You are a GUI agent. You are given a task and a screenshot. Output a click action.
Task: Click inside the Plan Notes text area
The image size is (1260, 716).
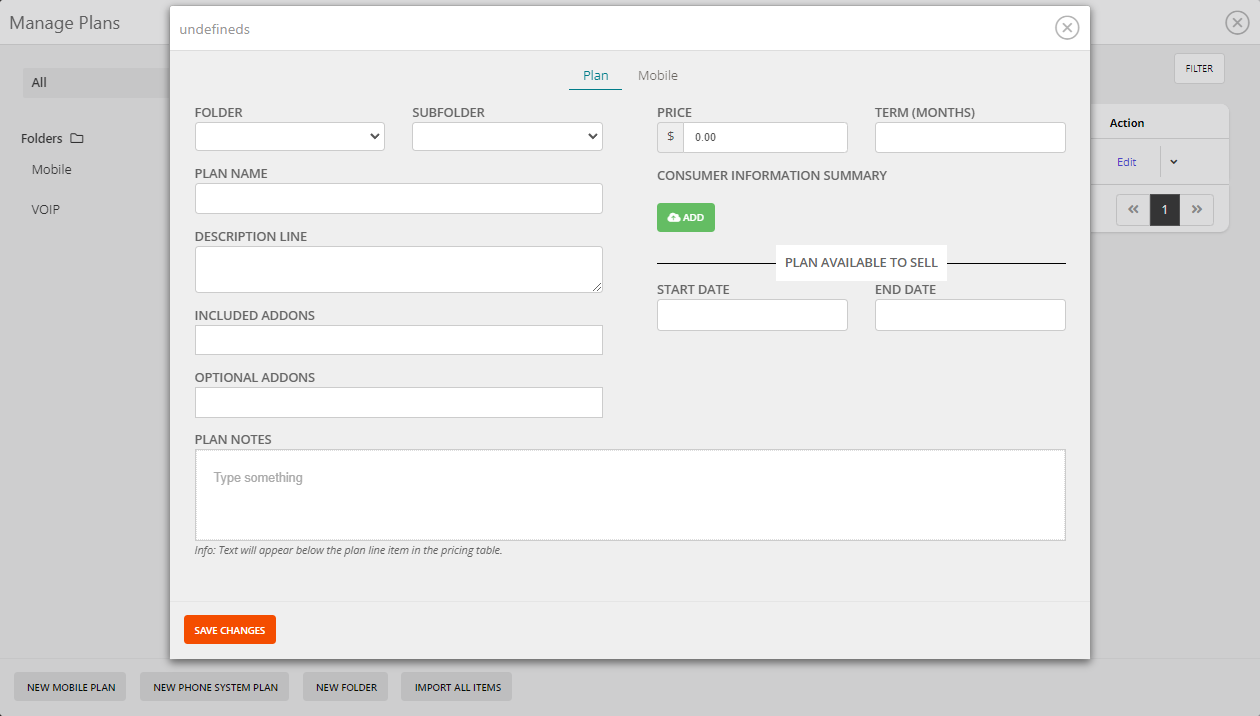[630, 493]
